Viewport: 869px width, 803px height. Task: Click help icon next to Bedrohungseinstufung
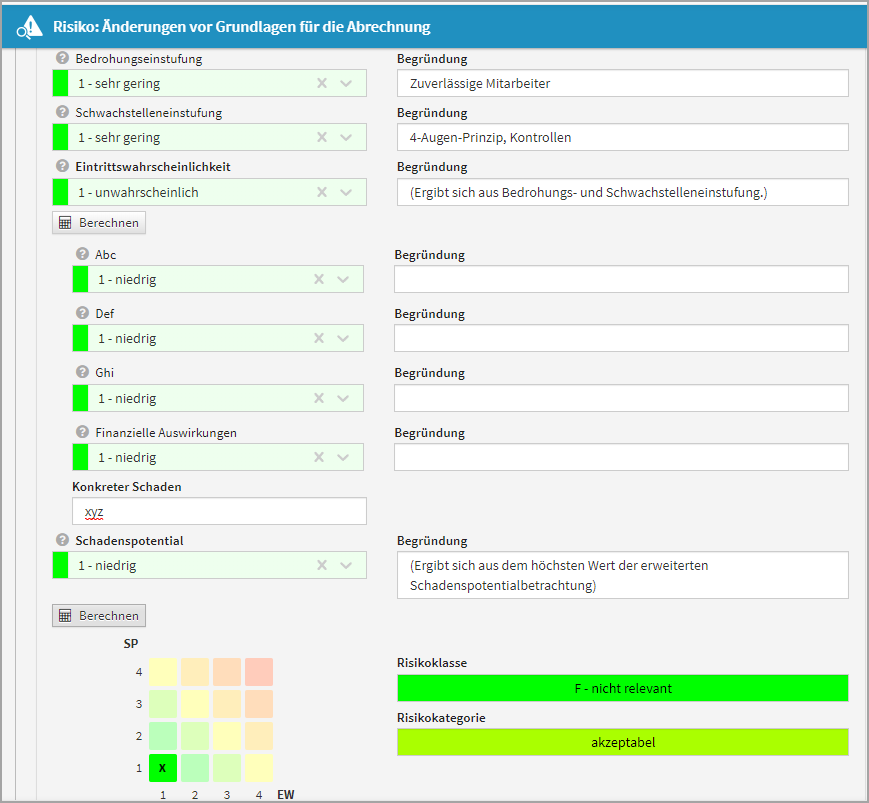tap(62, 59)
